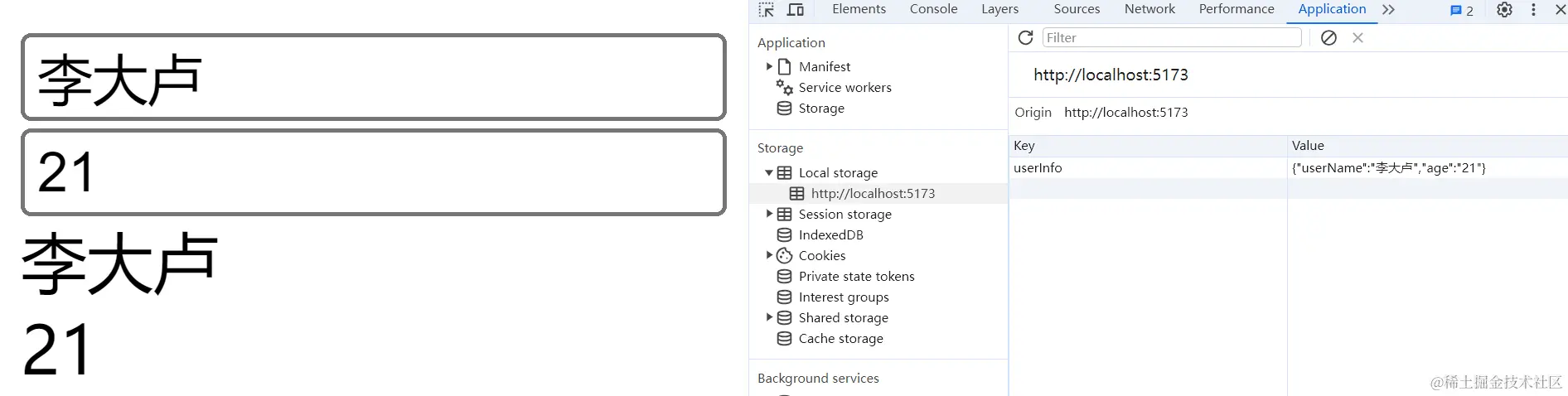This screenshot has width=1568, height=396.
Task: Show more DevTools tabs chevron
Action: click(x=1388, y=9)
